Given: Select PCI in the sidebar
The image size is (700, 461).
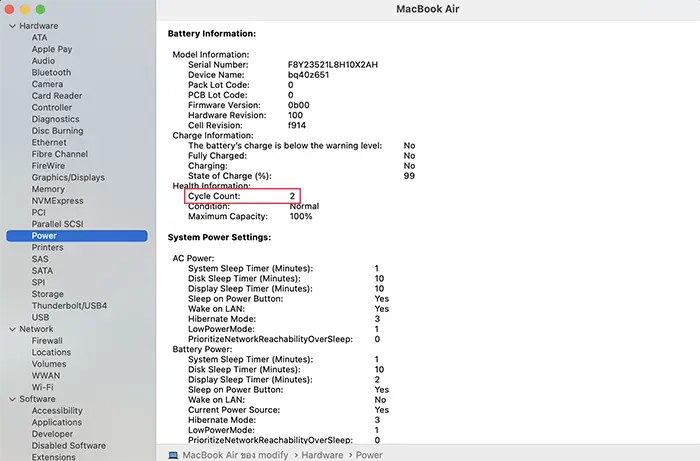Looking at the screenshot, I should [39, 212].
